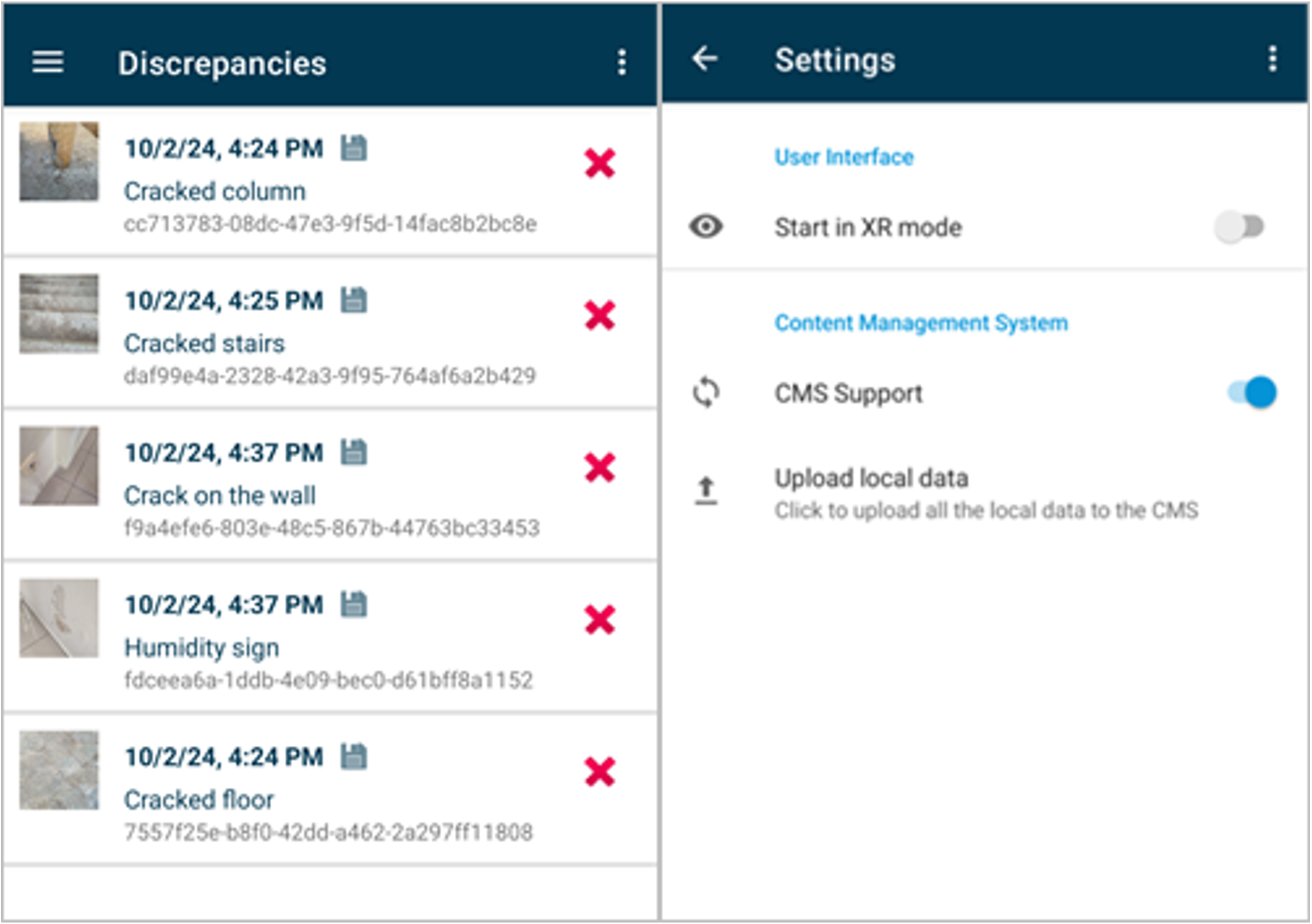Open the hamburger navigation menu
Screen dimensions: 1312x924
47,62
